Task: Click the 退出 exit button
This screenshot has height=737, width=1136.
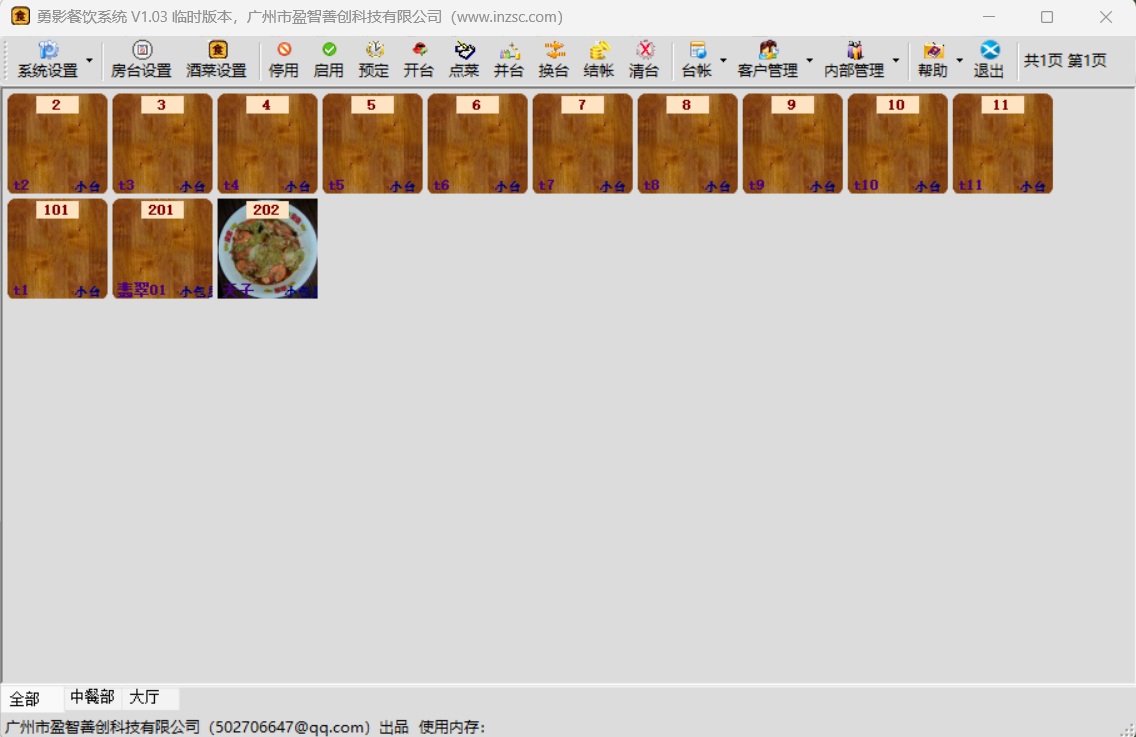Action: (x=989, y=60)
